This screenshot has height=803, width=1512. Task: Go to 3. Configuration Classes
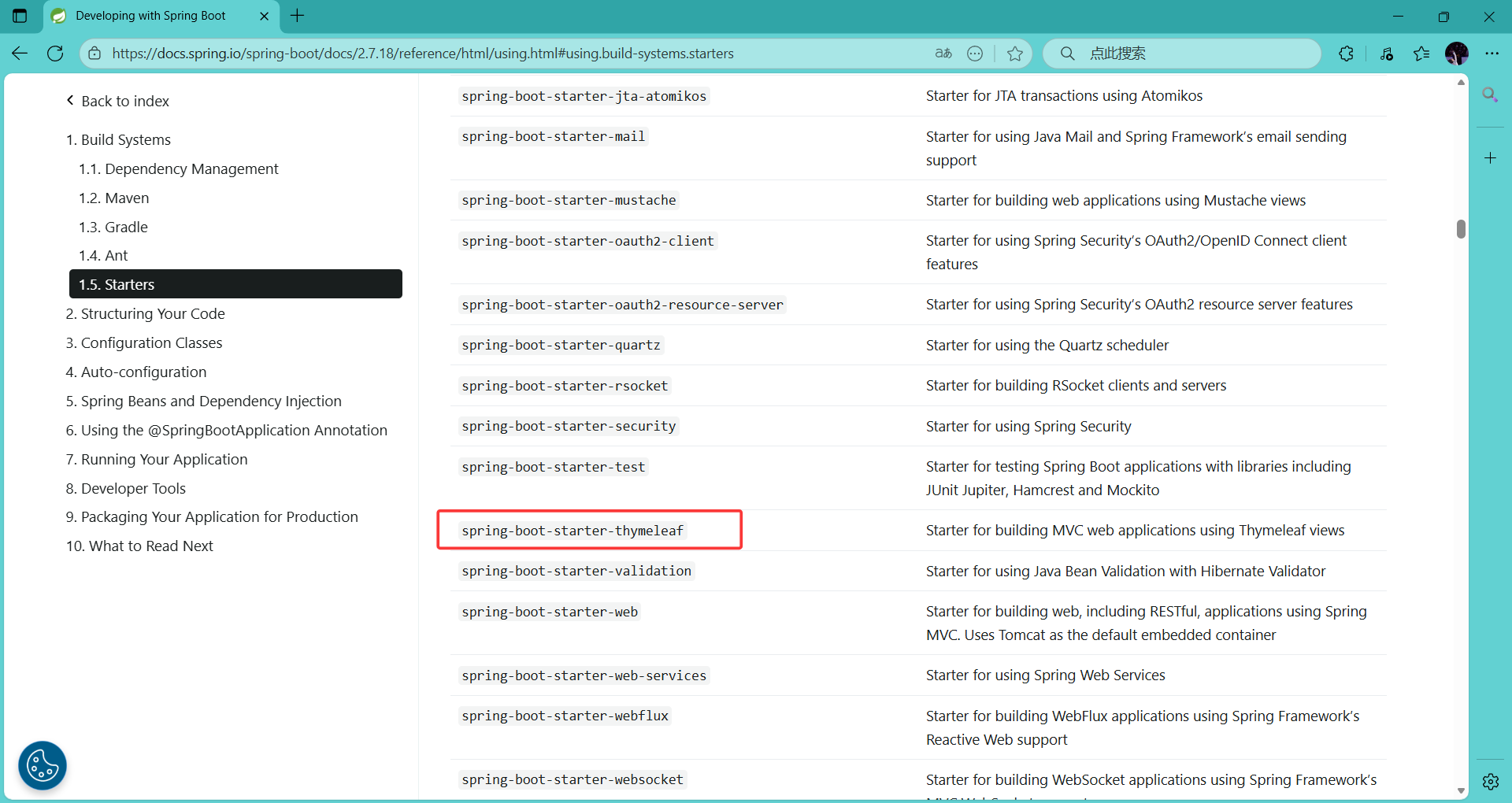click(x=144, y=342)
